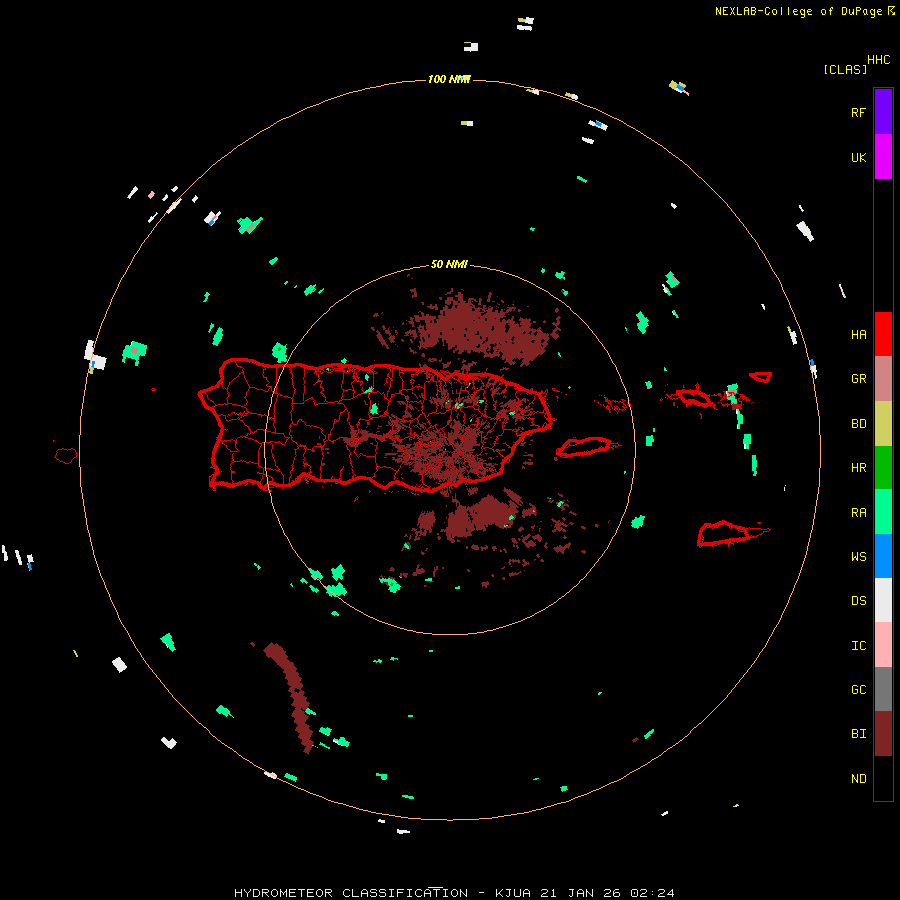Click the IC pink legend swatch
The height and width of the screenshot is (900, 900).
point(883,645)
